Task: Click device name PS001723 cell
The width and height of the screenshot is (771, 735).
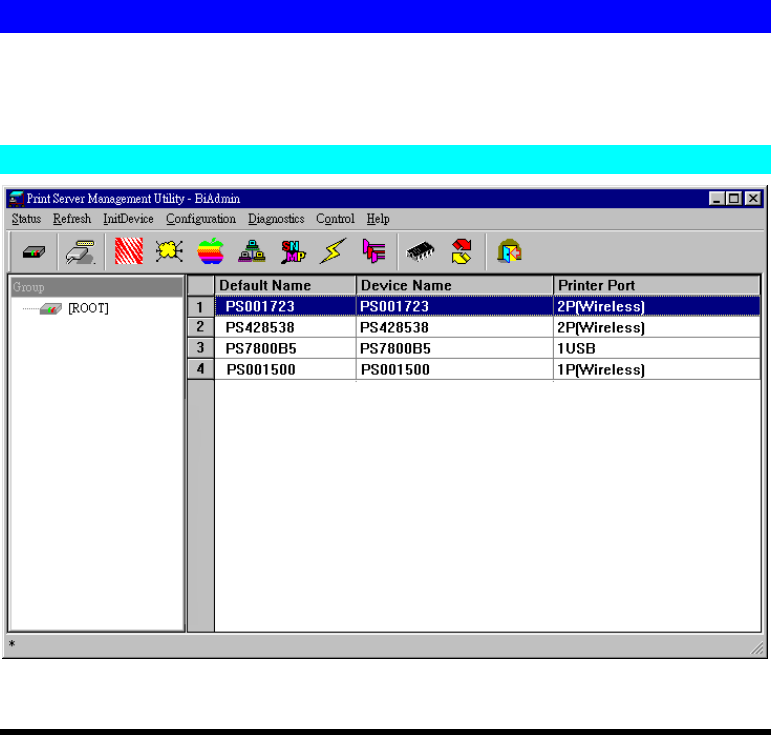Action: tap(454, 307)
